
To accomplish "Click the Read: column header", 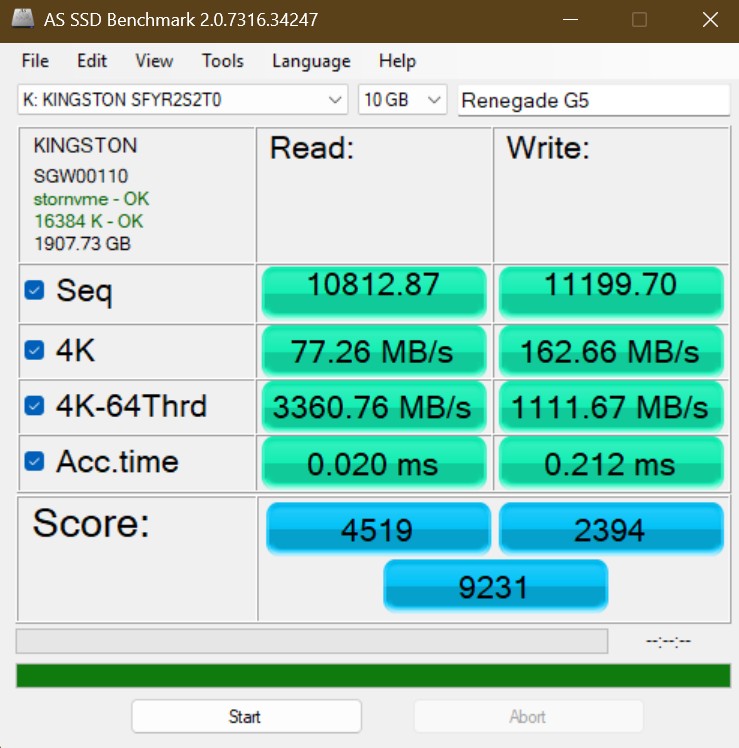I will (312, 148).
